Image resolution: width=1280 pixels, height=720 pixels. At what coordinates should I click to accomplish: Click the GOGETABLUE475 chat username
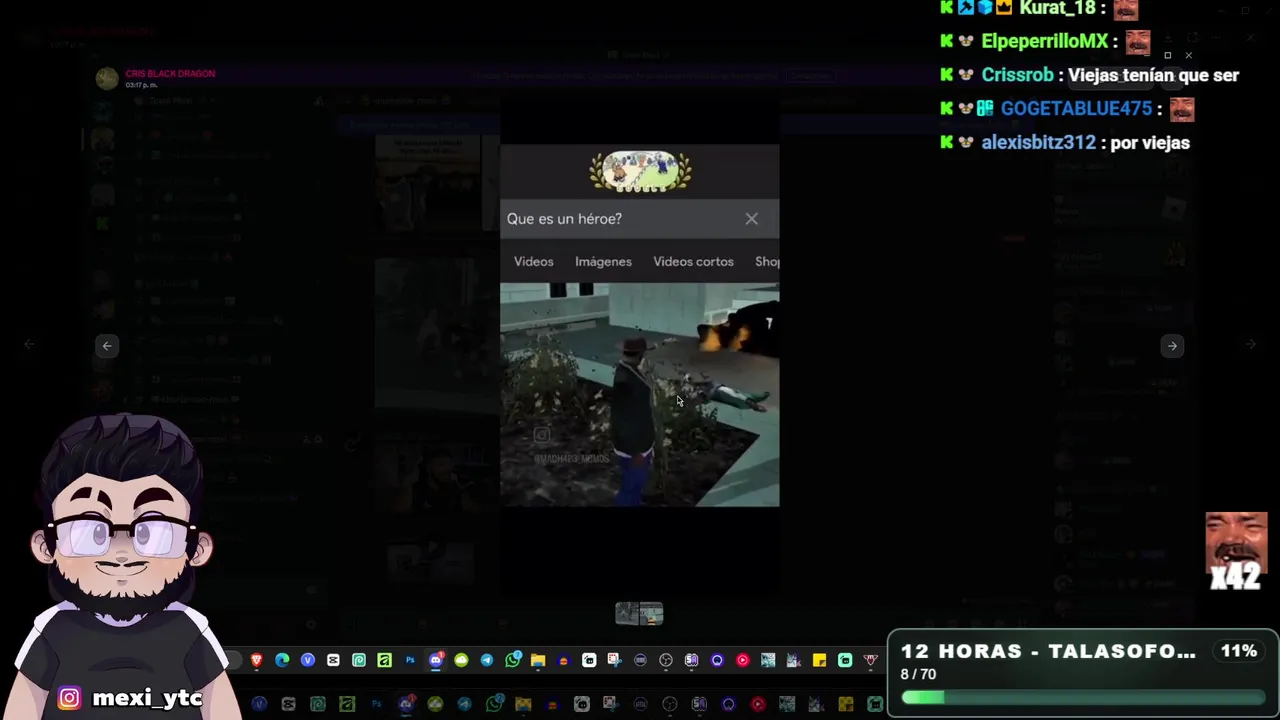1076,108
